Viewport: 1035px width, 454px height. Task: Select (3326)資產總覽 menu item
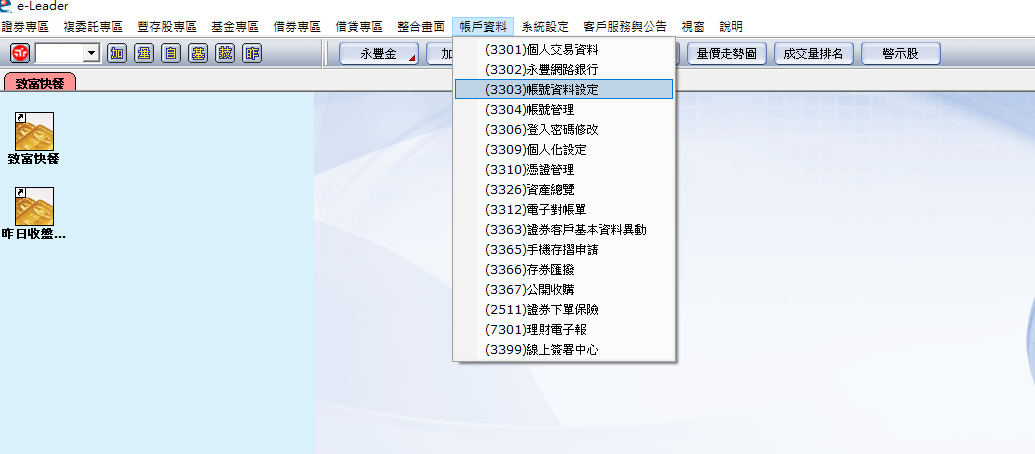pyautogui.click(x=564, y=189)
